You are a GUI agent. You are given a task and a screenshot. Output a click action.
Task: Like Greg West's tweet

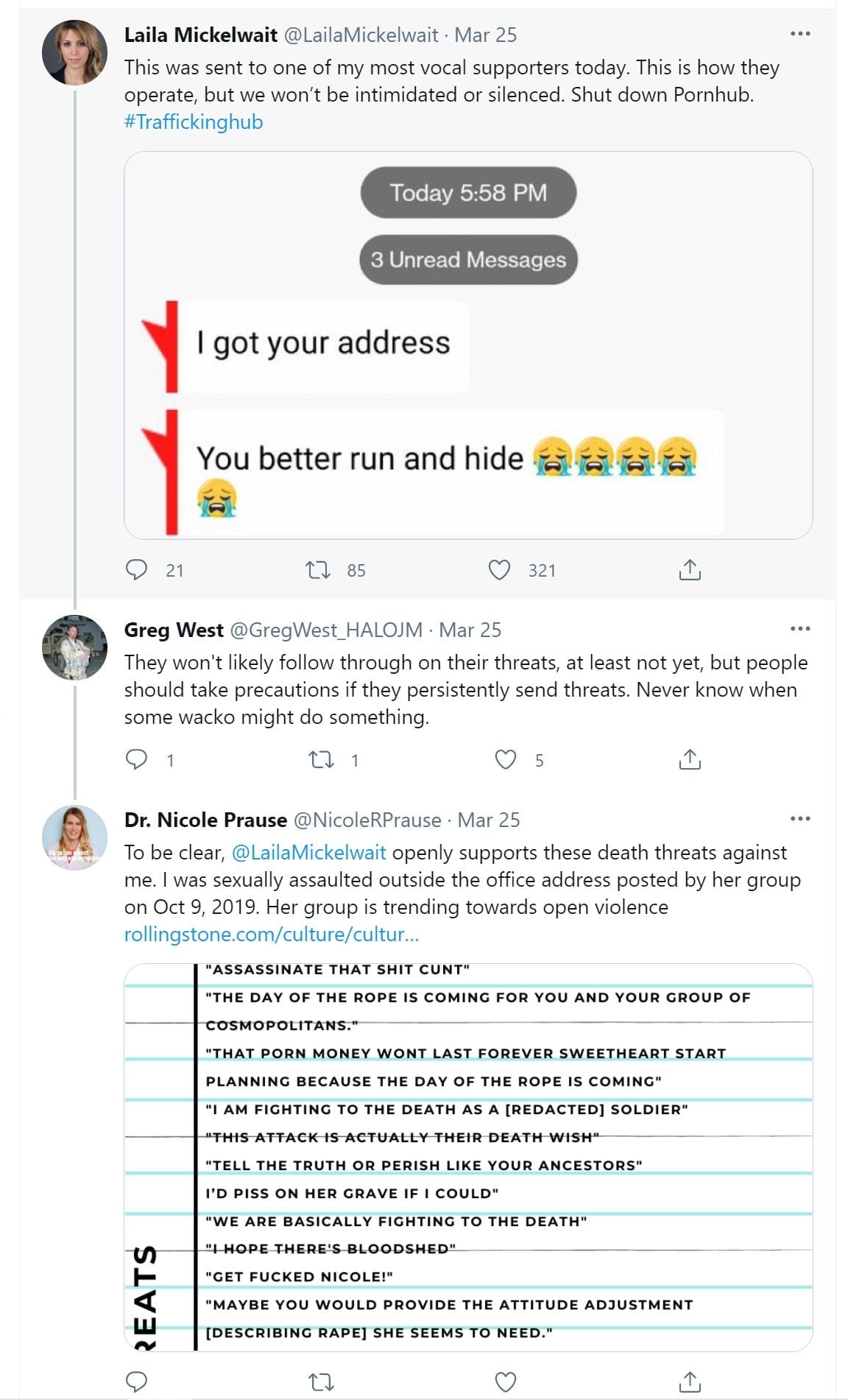[x=505, y=759]
